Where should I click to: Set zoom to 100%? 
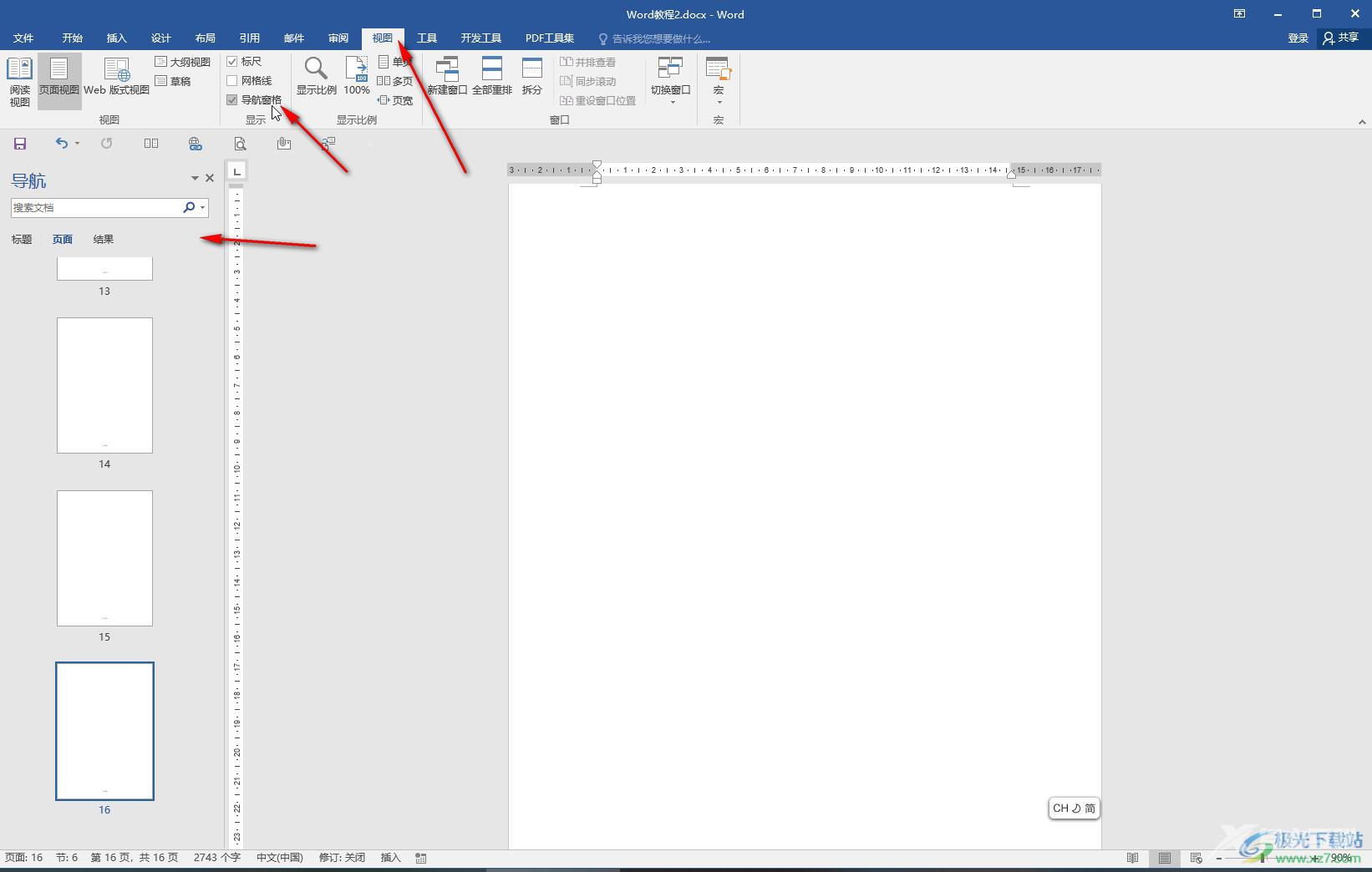point(357,76)
